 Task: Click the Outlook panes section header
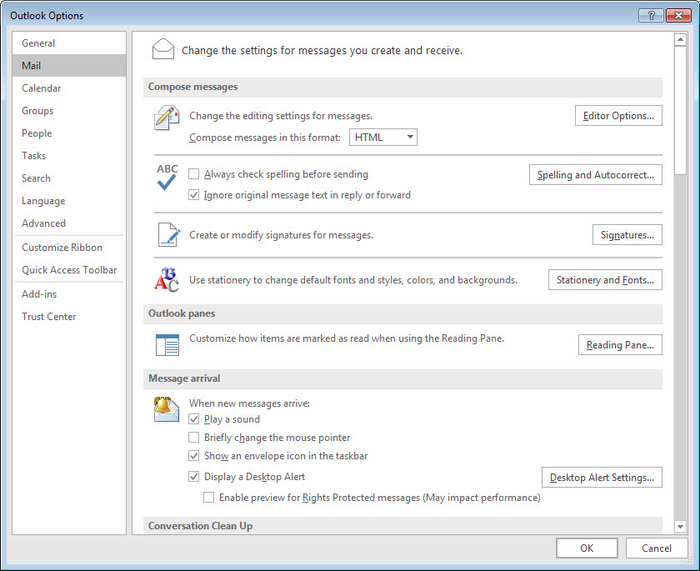pyautogui.click(x=402, y=313)
